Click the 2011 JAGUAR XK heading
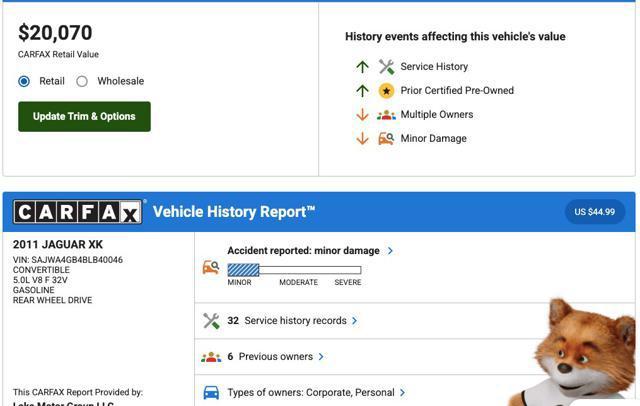 58,244
